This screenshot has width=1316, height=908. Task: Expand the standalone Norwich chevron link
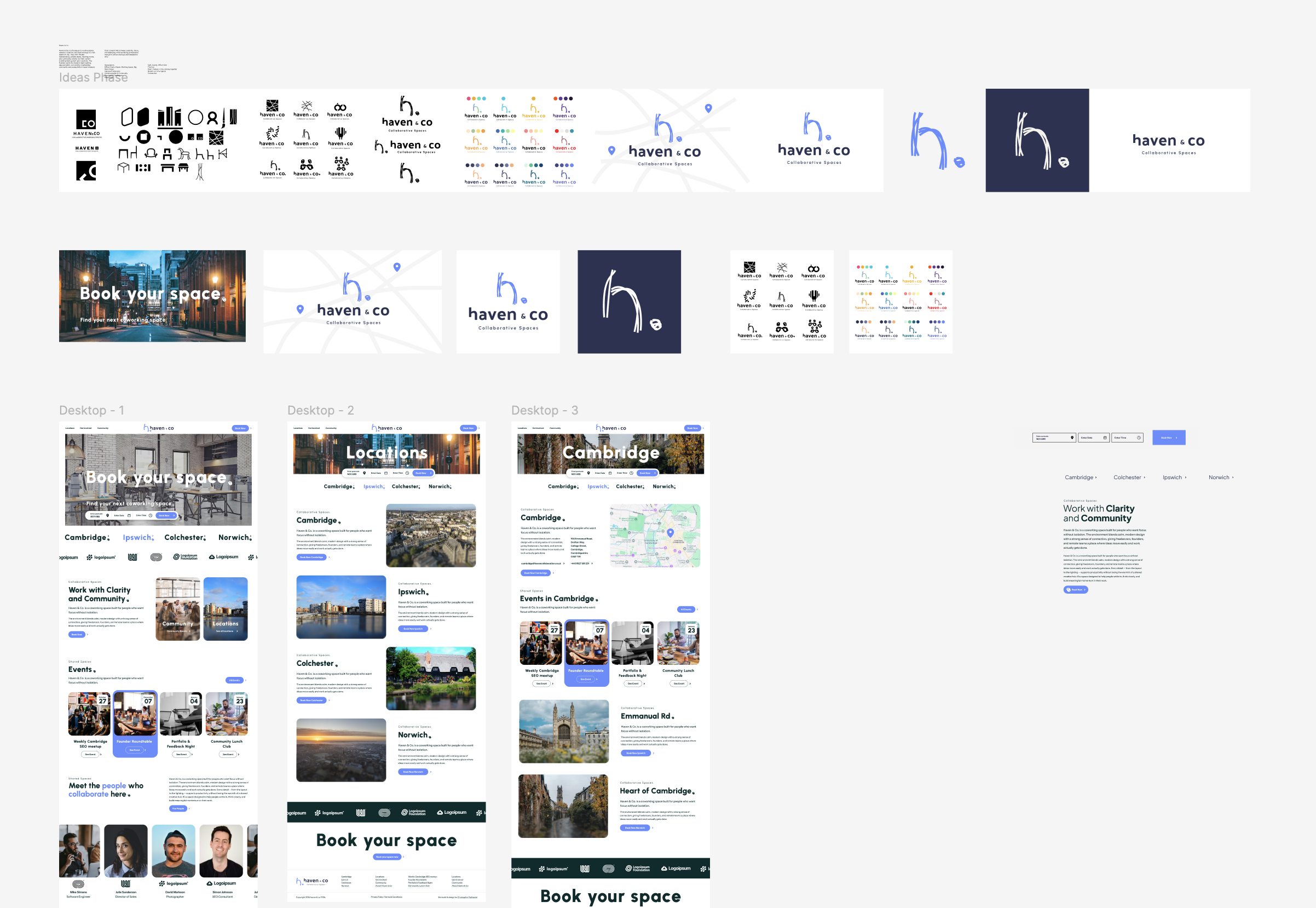(1221, 478)
